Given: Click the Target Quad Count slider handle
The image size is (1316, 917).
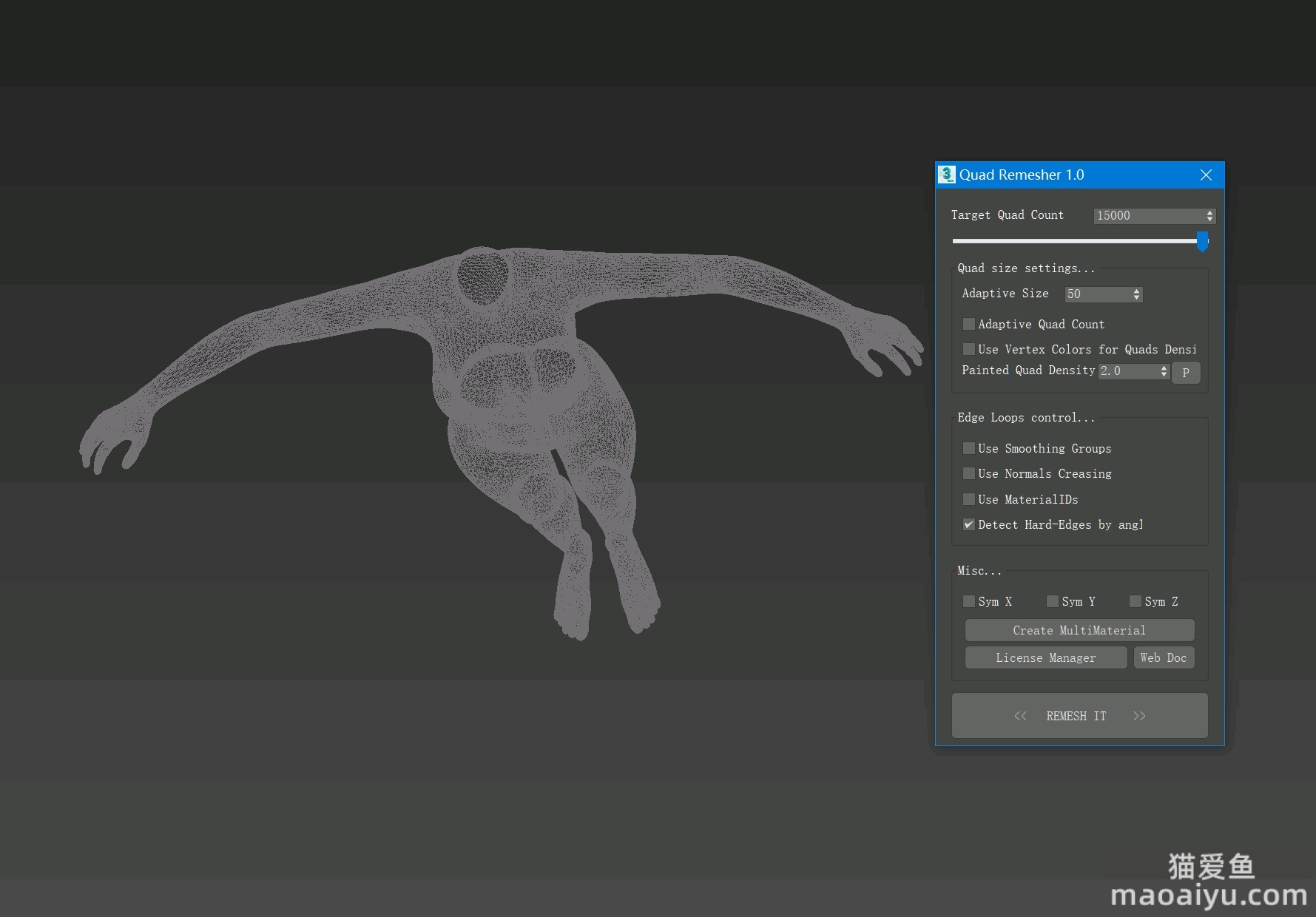Looking at the screenshot, I should tap(1202, 241).
